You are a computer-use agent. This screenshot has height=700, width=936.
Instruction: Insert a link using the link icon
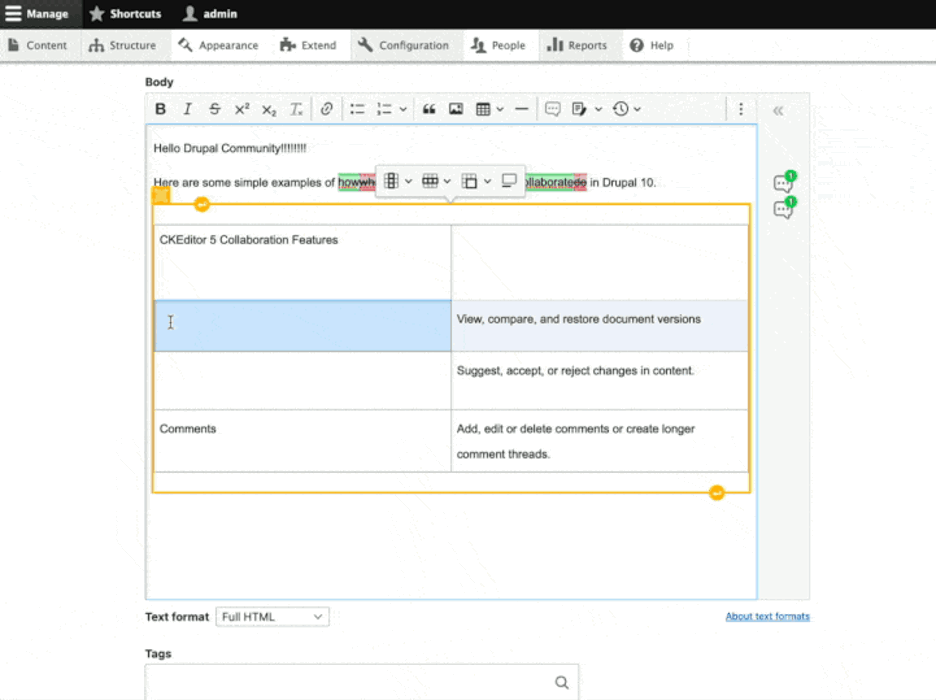(x=327, y=109)
